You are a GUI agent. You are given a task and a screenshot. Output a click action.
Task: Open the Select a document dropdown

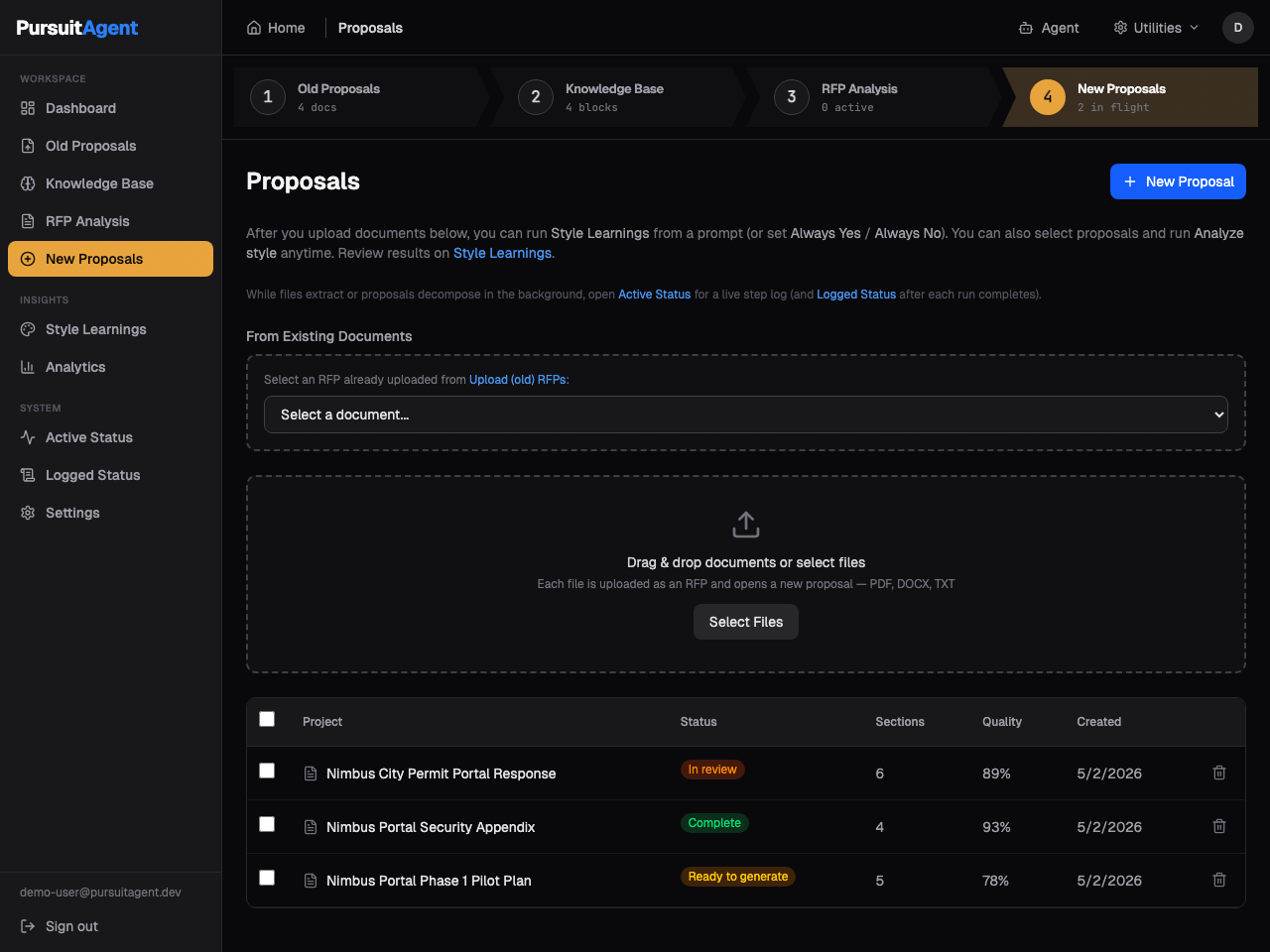(746, 415)
